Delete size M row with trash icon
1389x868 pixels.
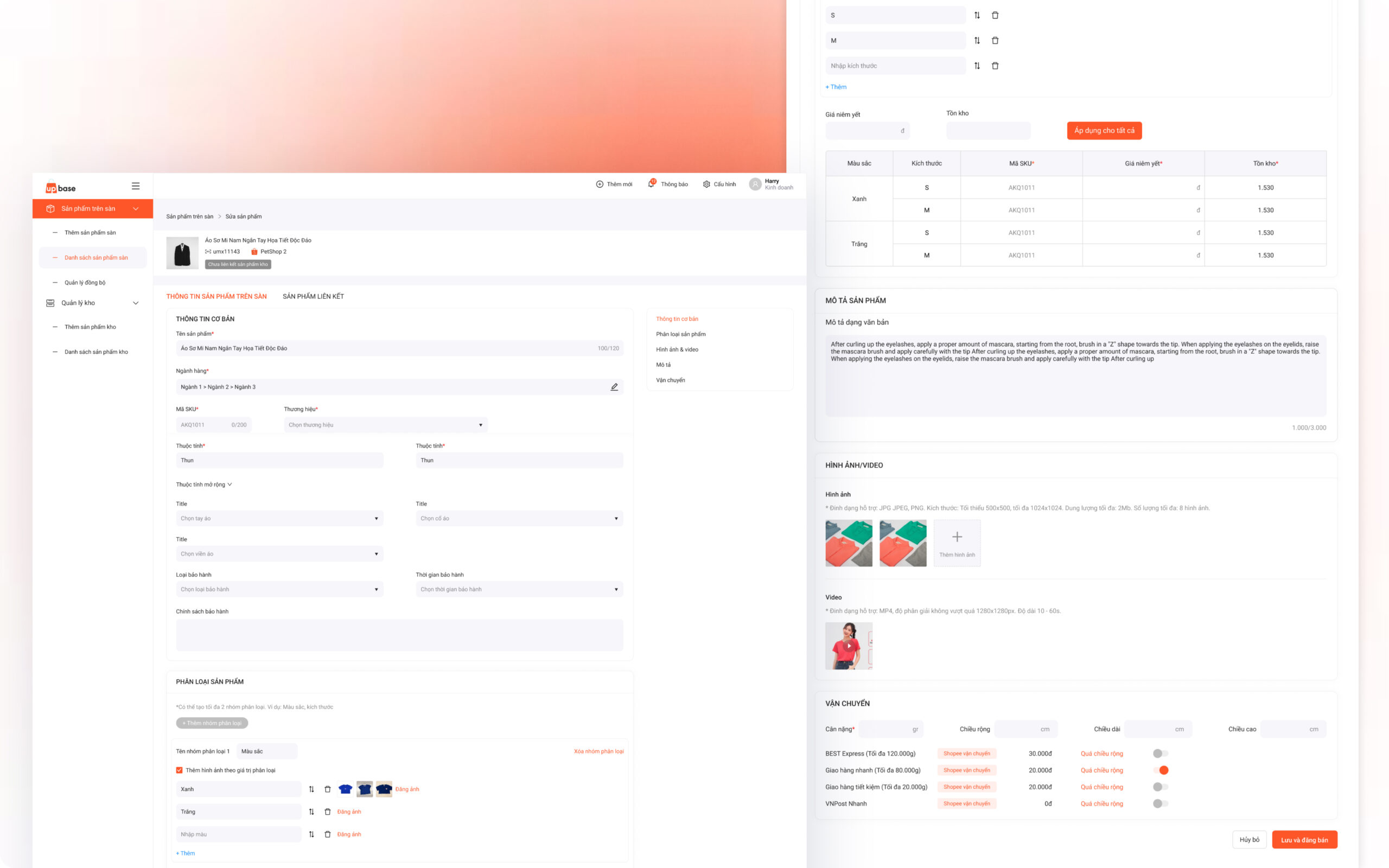pyautogui.click(x=995, y=41)
